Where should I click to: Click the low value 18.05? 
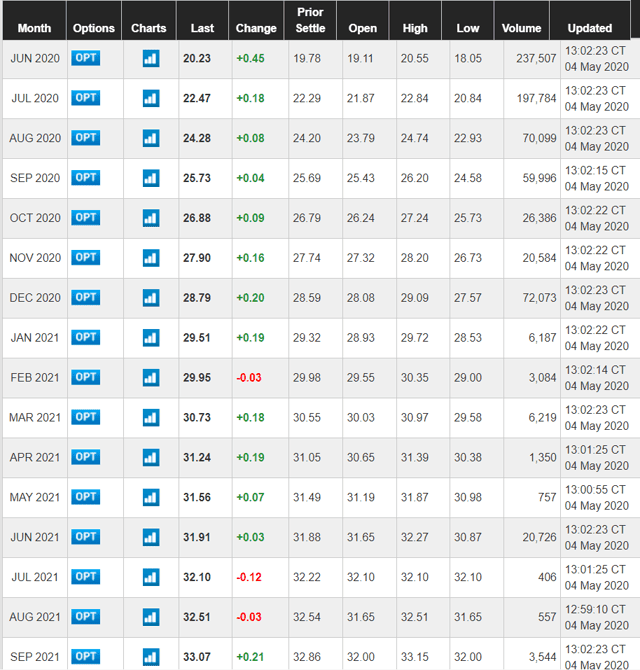(x=468, y=59)
